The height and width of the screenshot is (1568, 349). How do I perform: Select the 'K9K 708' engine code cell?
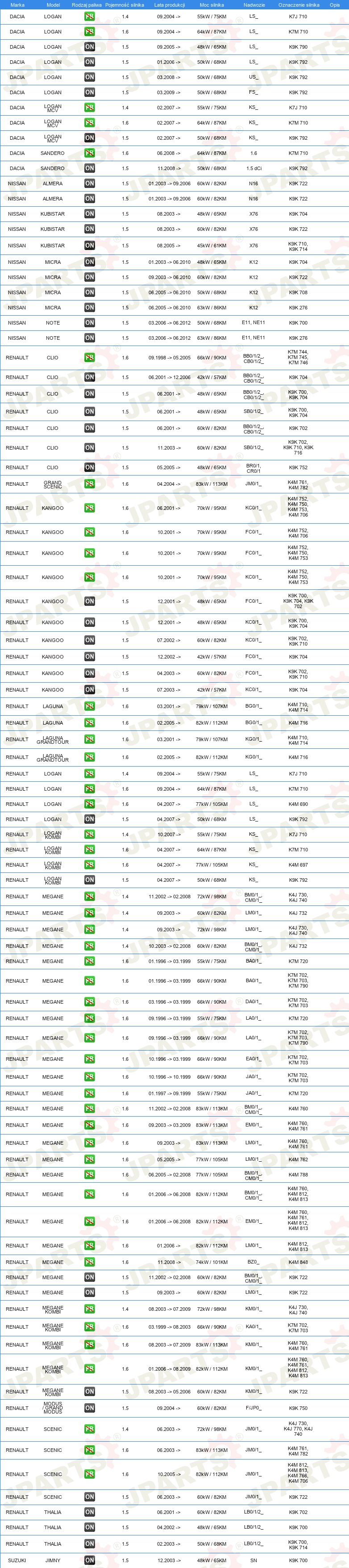pyautogui.click(x=298, y=292)
